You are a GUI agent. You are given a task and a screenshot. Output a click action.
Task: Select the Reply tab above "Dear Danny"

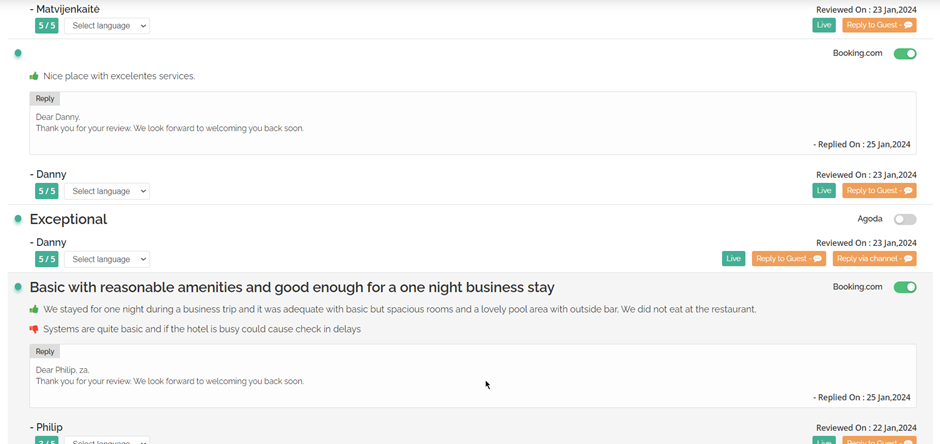pos(45,99)
